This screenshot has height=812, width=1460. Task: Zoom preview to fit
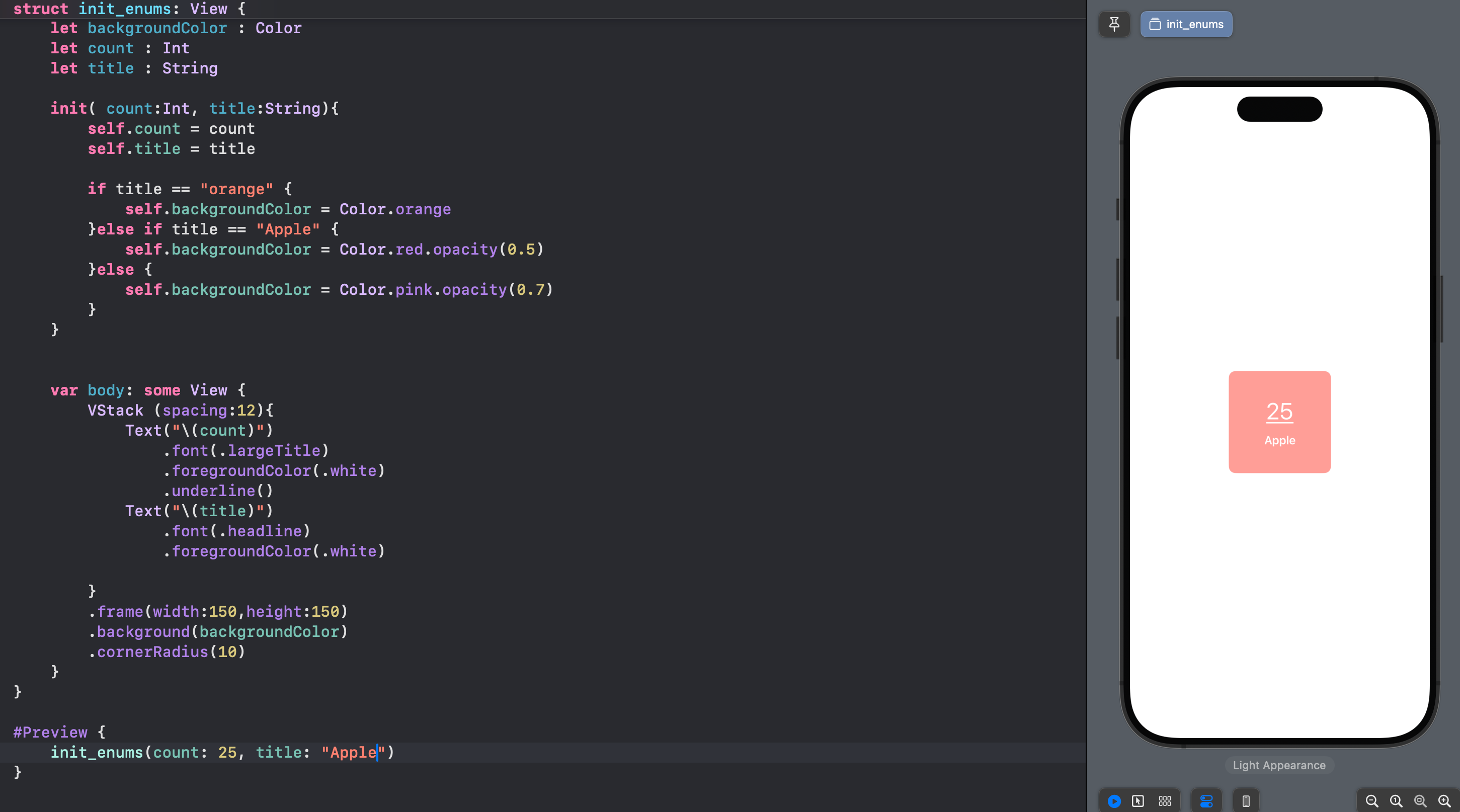[1420, 800]
